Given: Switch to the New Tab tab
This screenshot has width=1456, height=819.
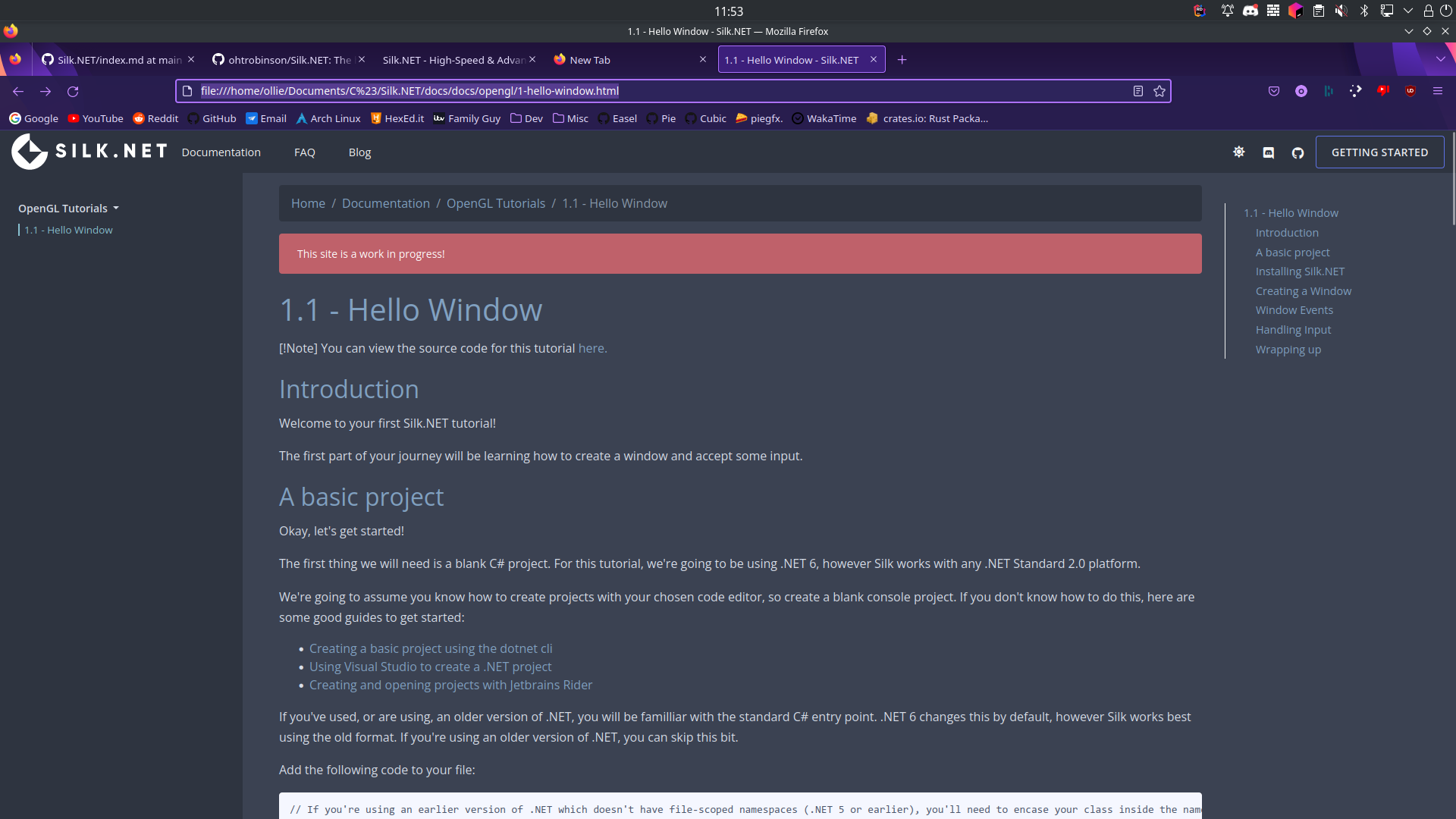Looking at the screenshot, I should 591,59.
